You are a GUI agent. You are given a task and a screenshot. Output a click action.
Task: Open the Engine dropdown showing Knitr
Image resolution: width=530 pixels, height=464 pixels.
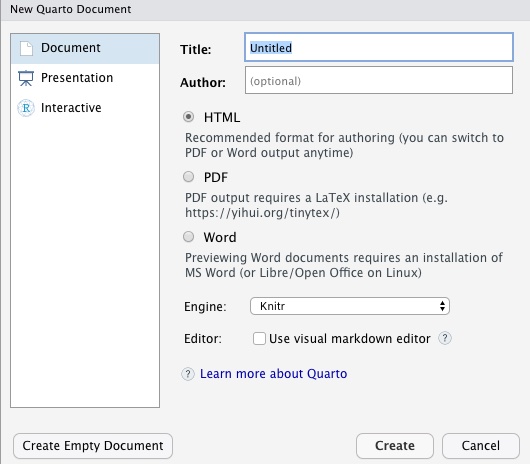pyautogui.click(x=350, y=306)
